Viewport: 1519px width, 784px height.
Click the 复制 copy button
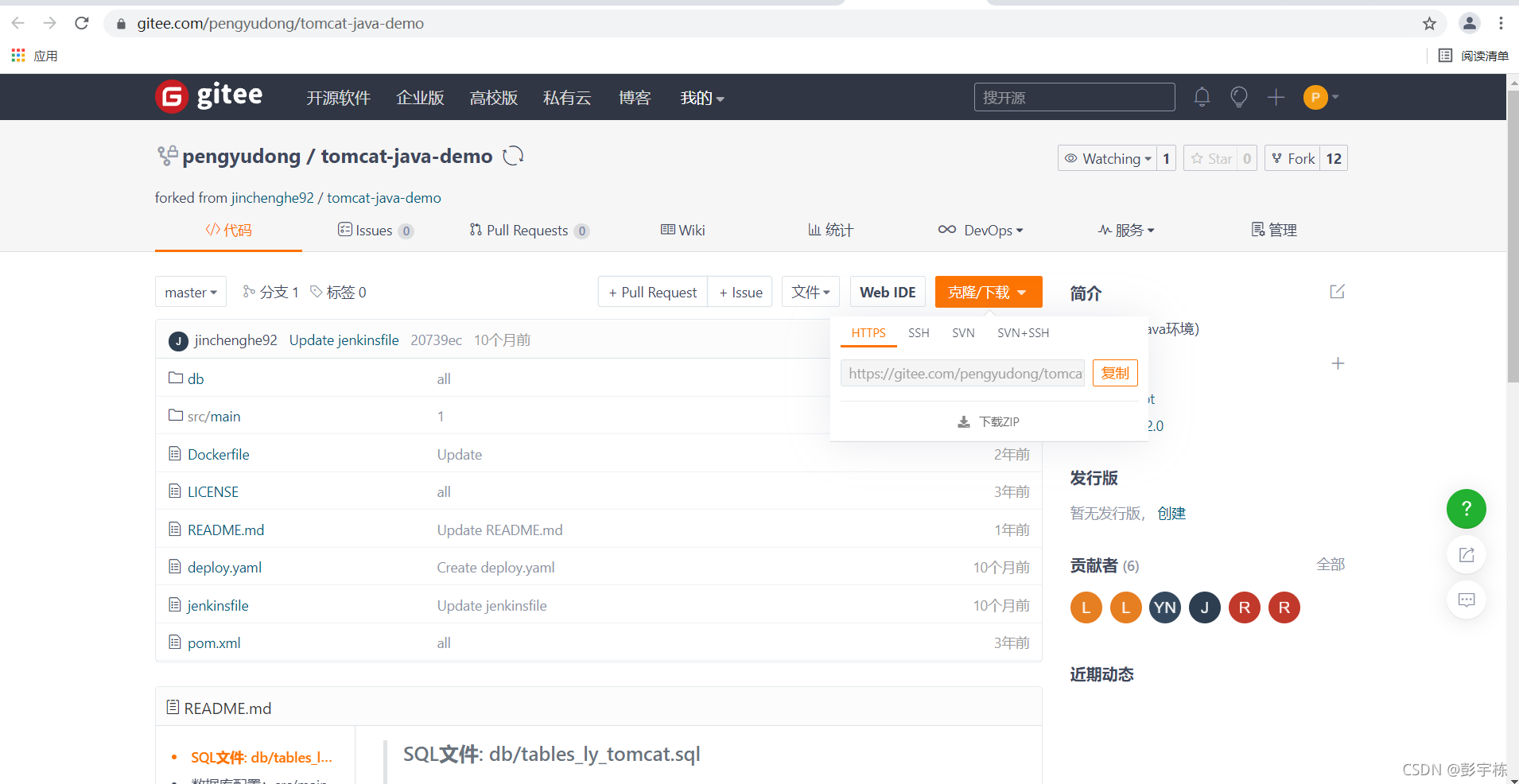click(1115, 373)
